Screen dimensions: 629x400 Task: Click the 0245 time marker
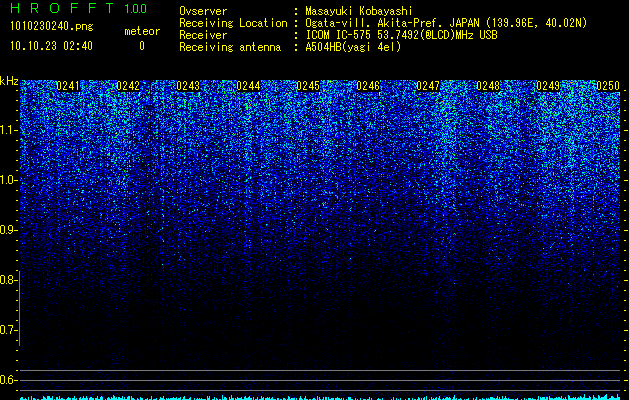tap(308, 86)
